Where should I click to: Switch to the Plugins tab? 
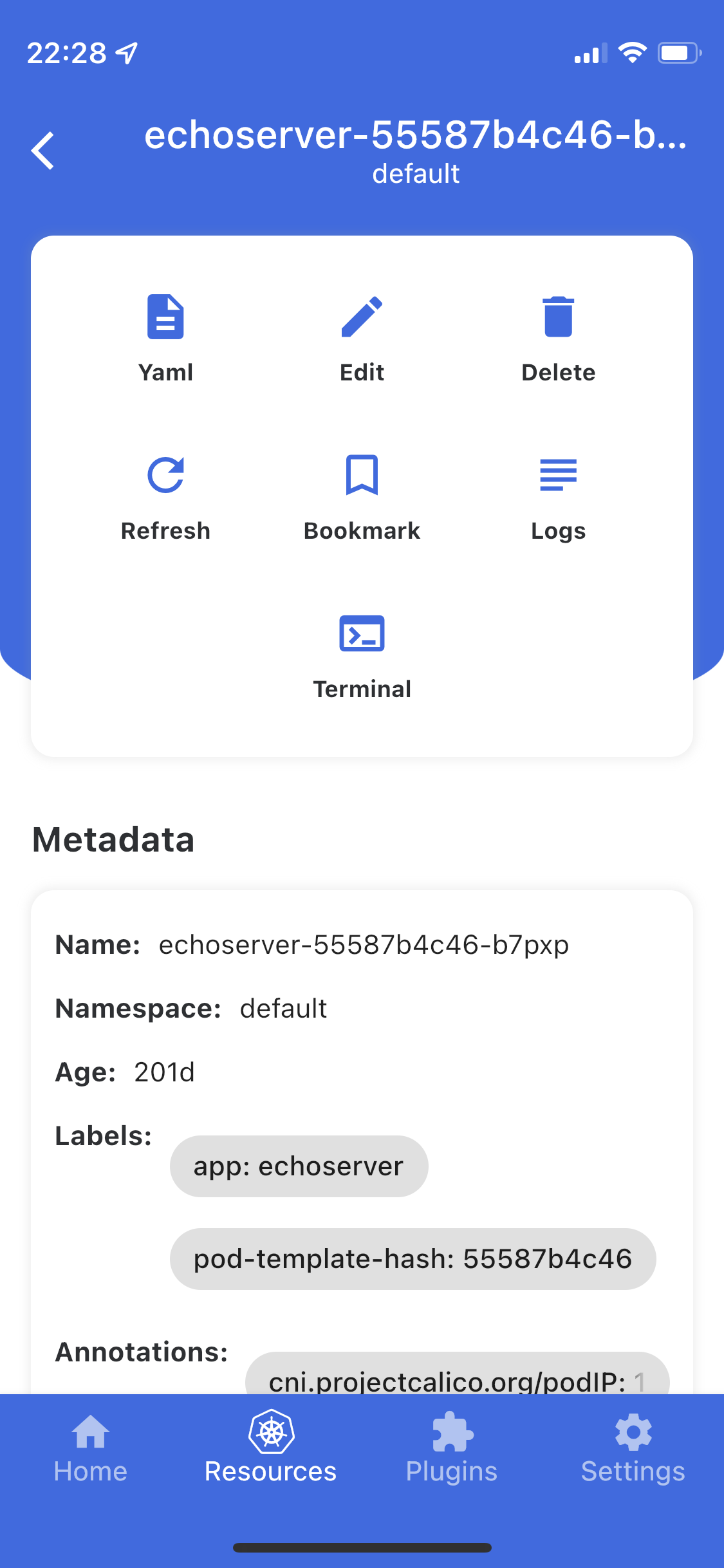[x=450, y=1453]
